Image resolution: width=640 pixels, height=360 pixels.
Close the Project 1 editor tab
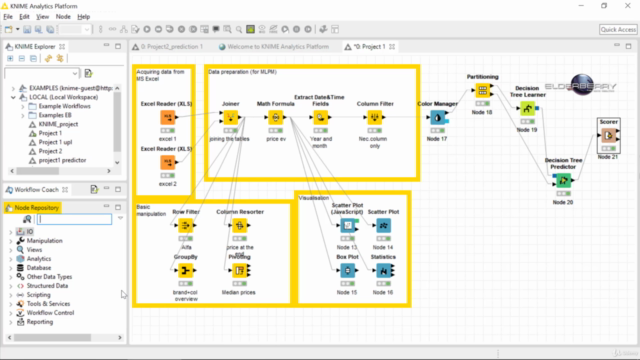coord(392,47)
